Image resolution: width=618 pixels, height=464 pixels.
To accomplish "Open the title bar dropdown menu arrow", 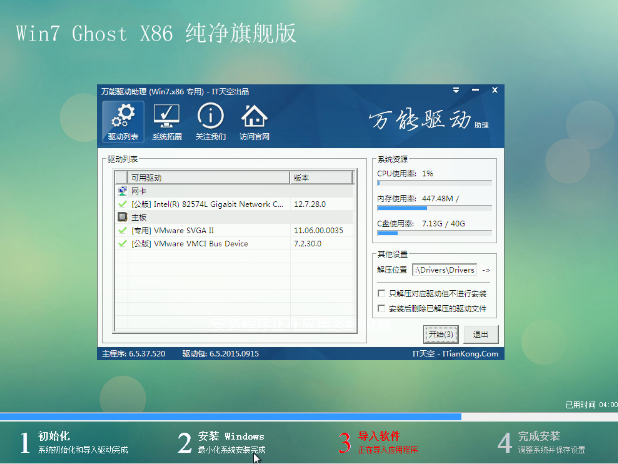I will pos(456,90).
